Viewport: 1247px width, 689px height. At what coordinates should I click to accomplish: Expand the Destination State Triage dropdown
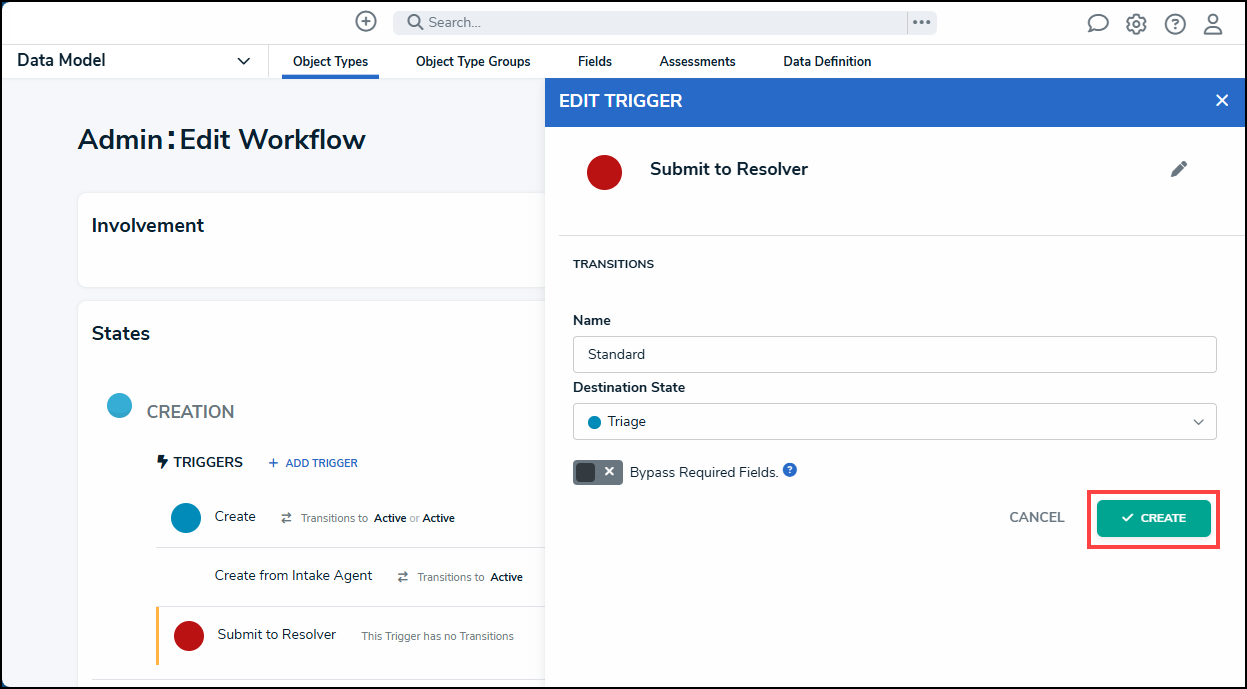click(895, 421)
